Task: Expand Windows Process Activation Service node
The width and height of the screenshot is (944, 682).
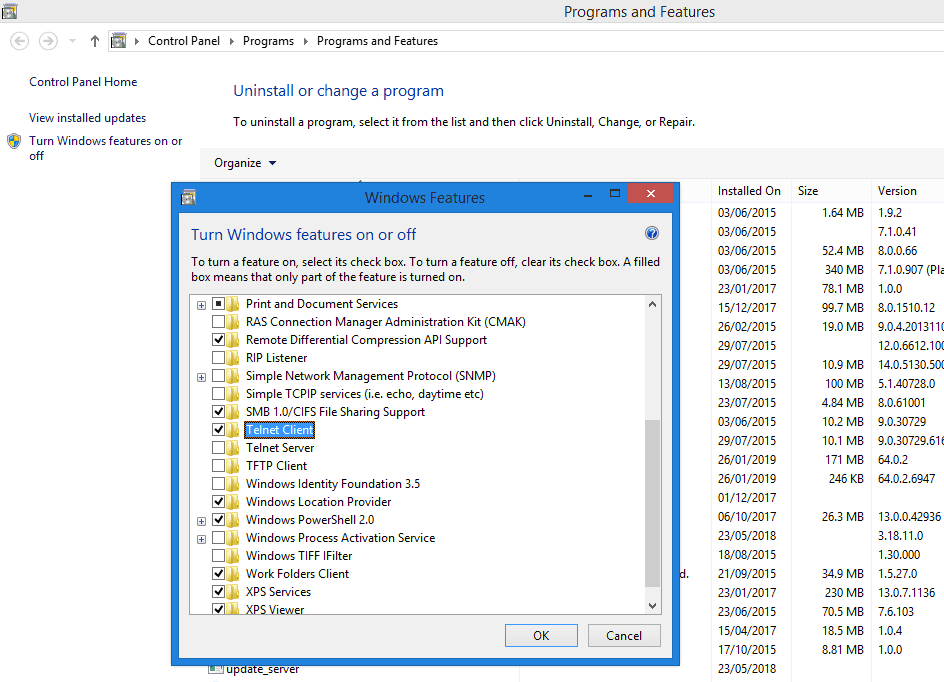Action: point(202,539)
